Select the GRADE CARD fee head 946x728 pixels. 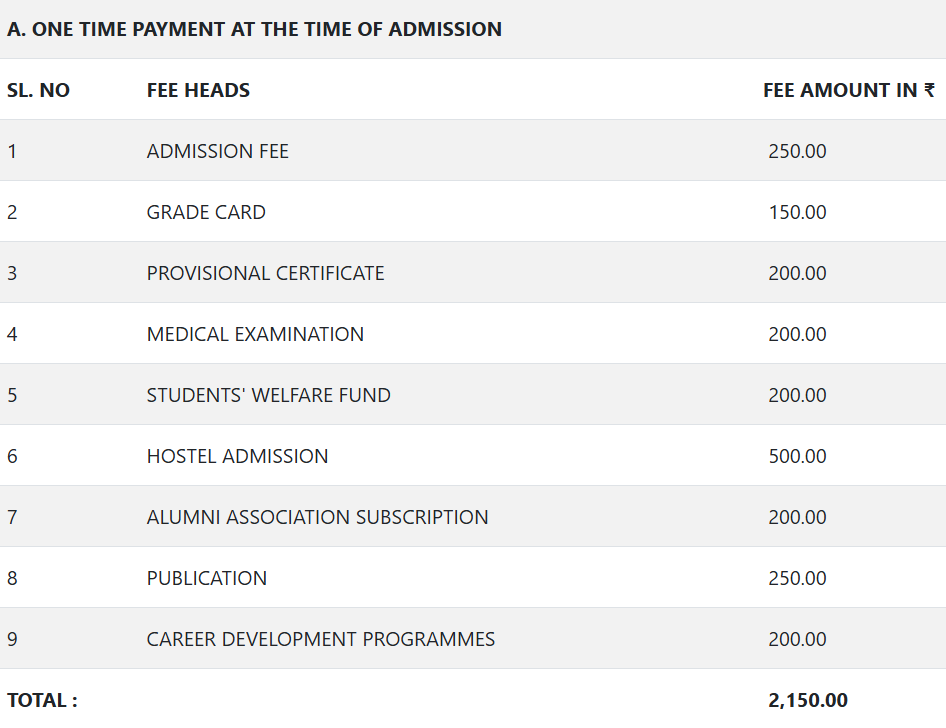point(206,212)
